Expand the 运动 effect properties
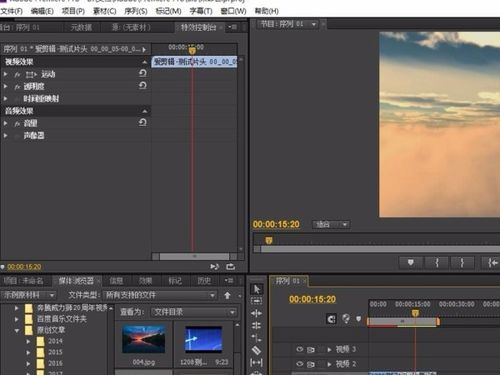This screenshot has width=500, height=375. coord(5,74)
